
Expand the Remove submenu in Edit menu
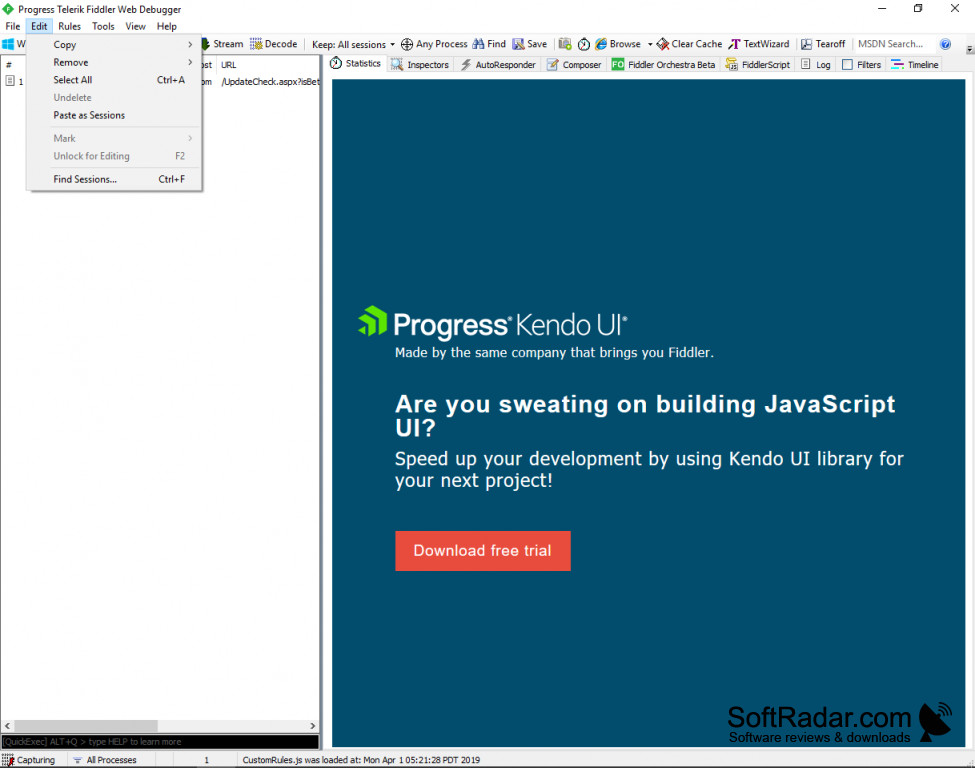(115, 62)
